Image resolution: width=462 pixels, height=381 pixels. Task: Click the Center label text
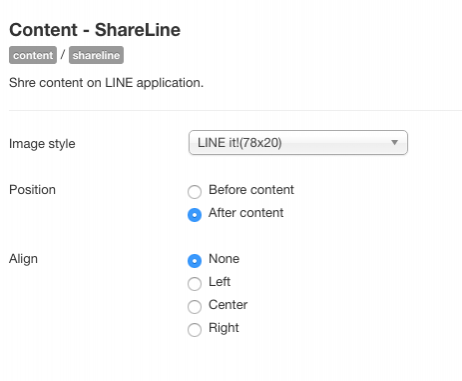(228, 305)
